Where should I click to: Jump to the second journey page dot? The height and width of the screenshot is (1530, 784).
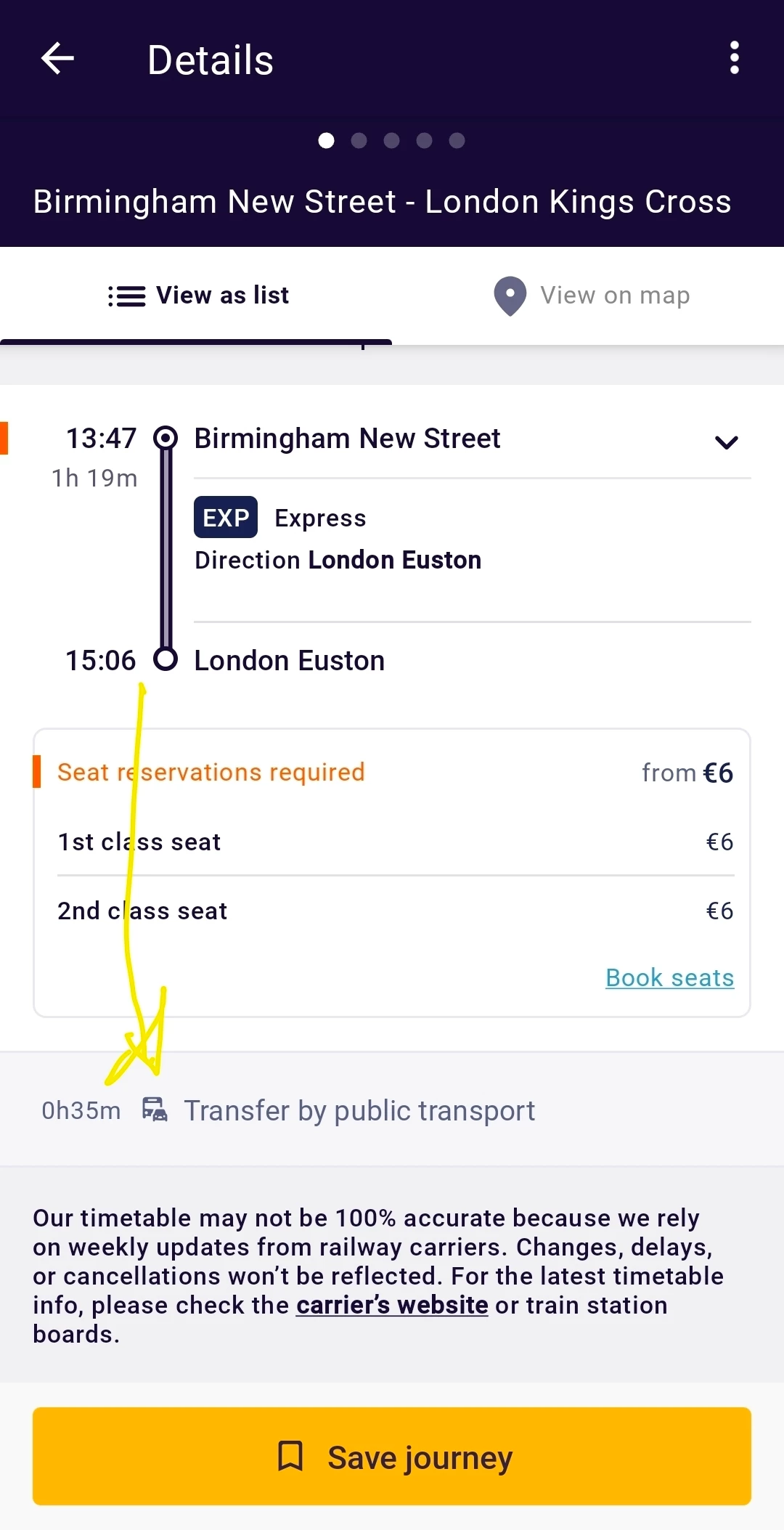coord(359,140)
